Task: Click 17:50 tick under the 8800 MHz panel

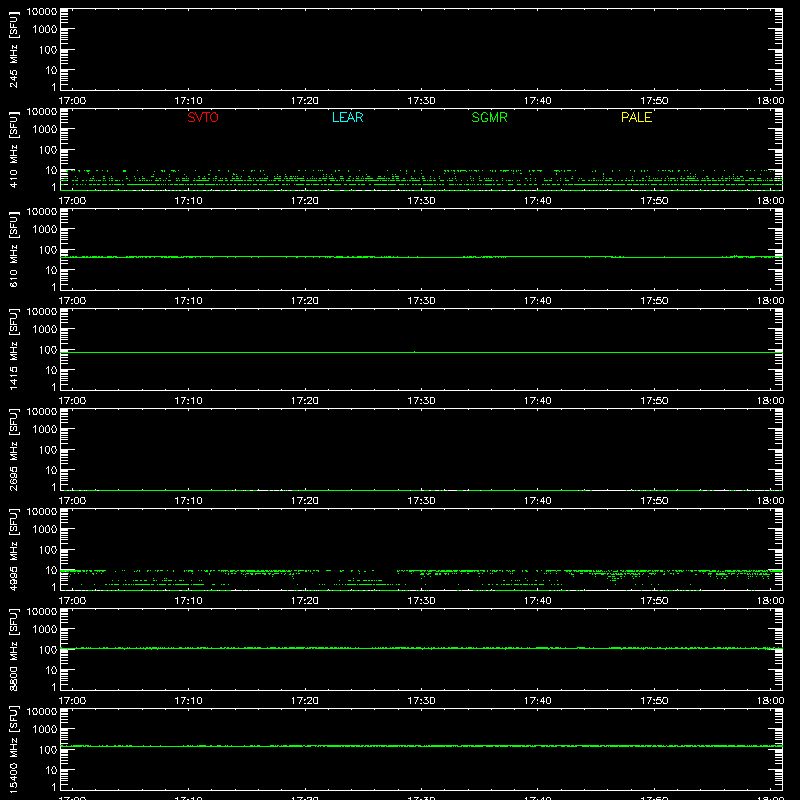Action: pos(654,701)
